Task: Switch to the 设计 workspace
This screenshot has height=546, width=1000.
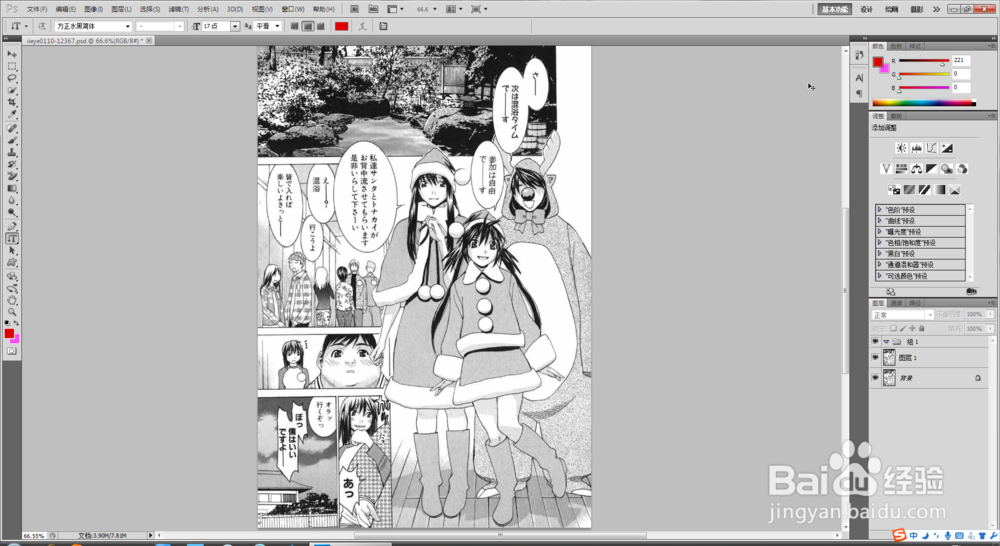Action: click(866, 10)
